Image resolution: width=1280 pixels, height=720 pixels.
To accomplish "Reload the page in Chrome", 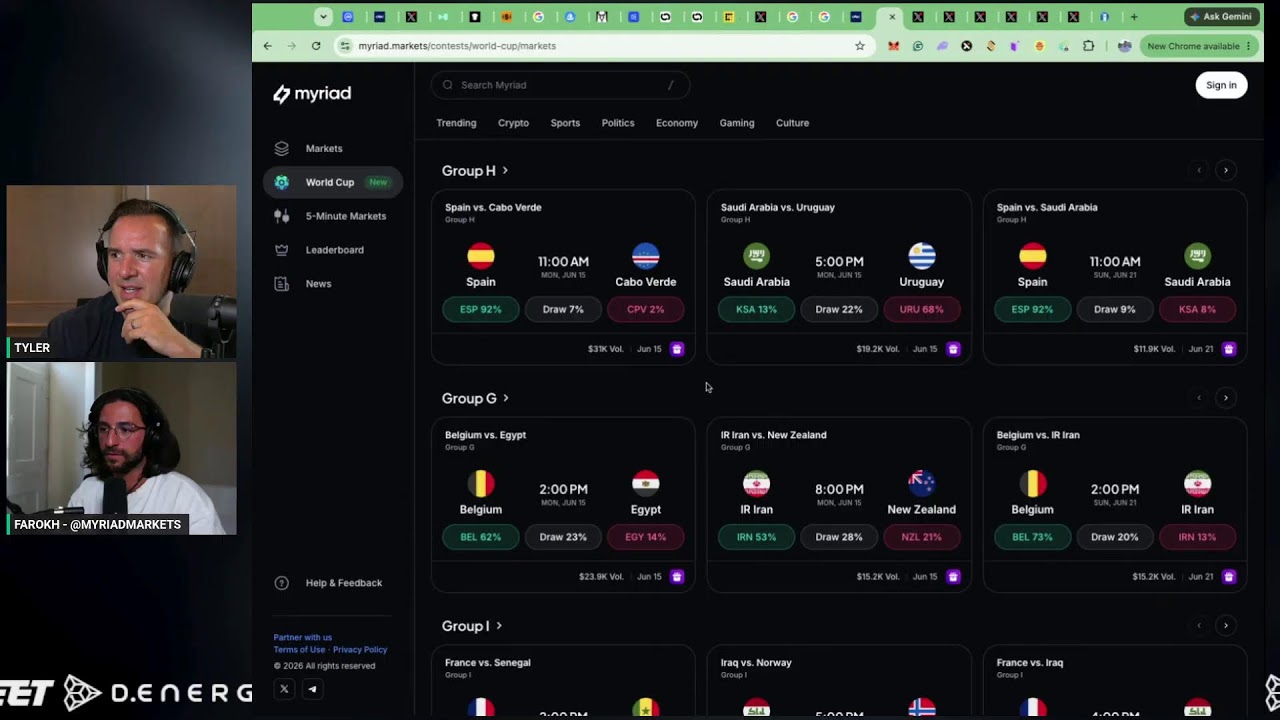I will (316, 46).
